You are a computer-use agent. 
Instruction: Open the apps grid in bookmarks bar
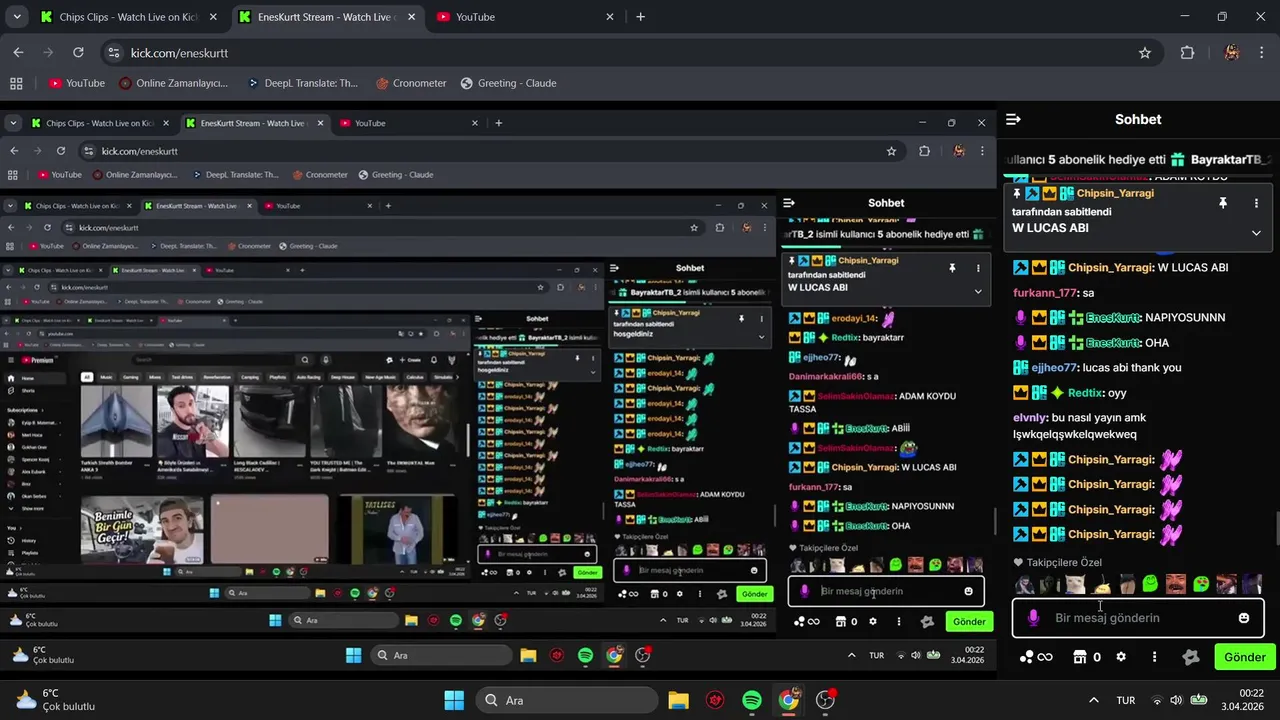16,83
